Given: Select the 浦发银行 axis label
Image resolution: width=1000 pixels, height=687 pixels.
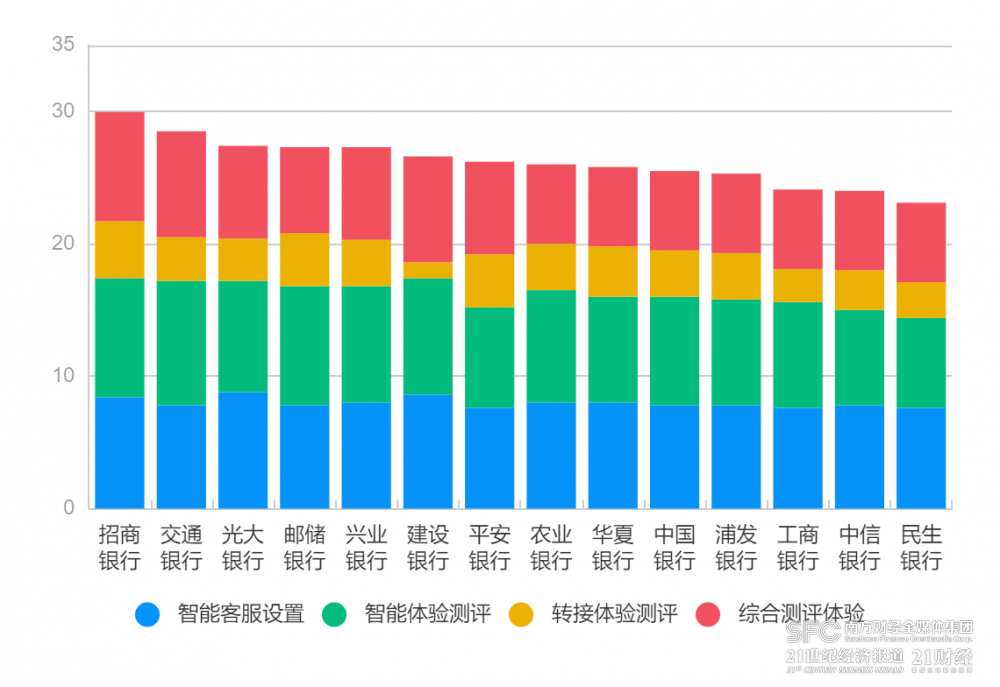Looking at the screenshot, I should pos(736,547).
